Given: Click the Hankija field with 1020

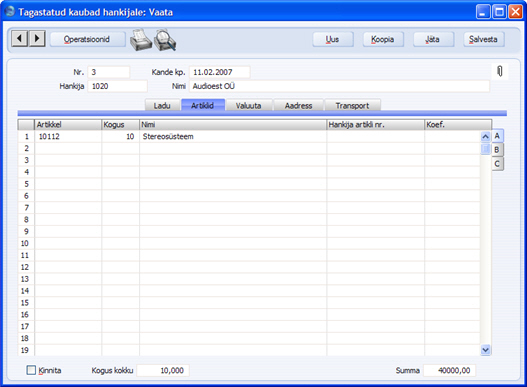Looking at the screenshot, I should coord(117,86).
